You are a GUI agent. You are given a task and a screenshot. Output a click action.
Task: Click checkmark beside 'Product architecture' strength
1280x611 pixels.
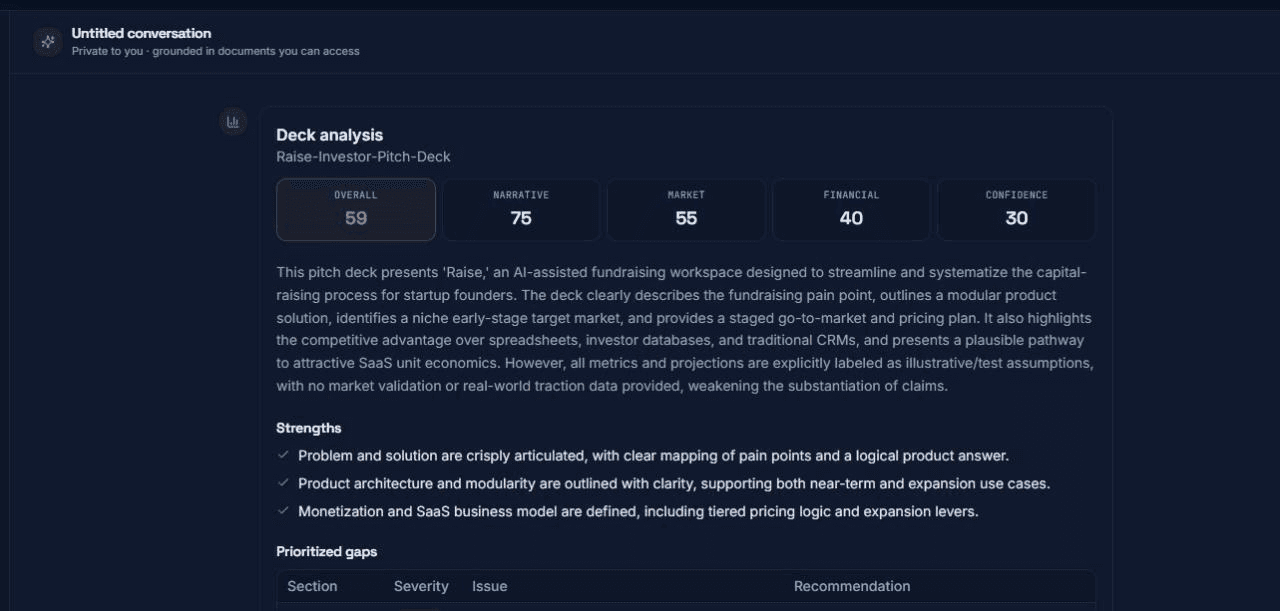tap(283, 483)
